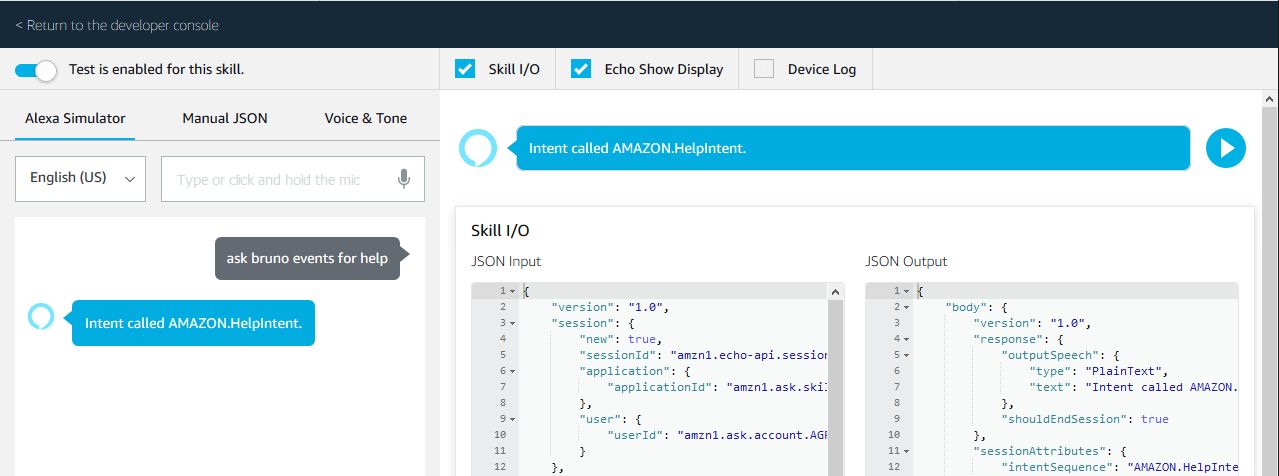Select the Alexa Simulator tab
Screen dimensions: 1279x476
coord(75,118)
